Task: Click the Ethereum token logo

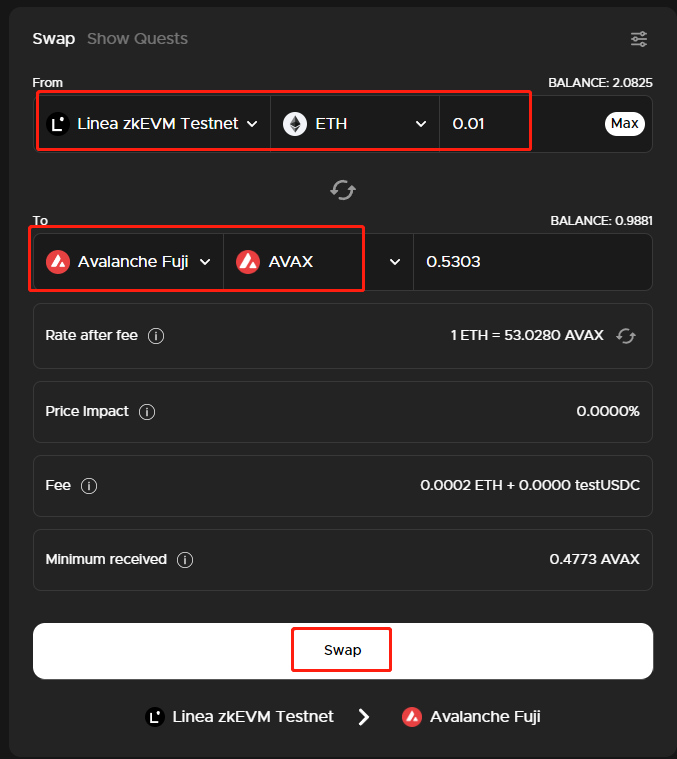Action: coord(295,124)
